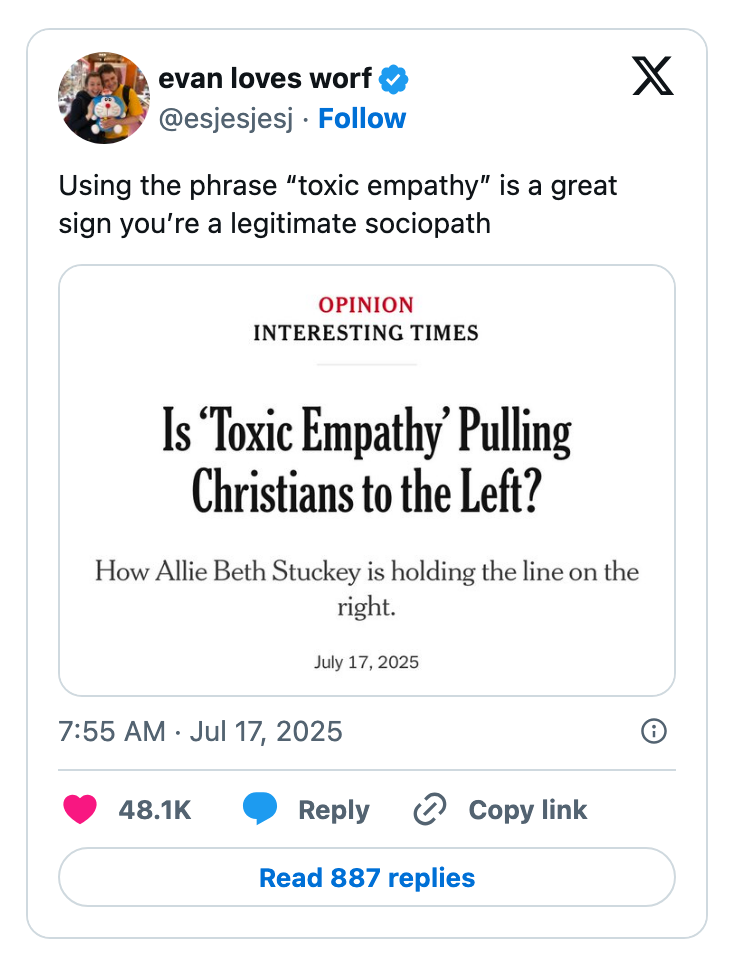Follow the @esjesjesj account
The height and width of the screenshot is (958, 730).
[361, 119]
